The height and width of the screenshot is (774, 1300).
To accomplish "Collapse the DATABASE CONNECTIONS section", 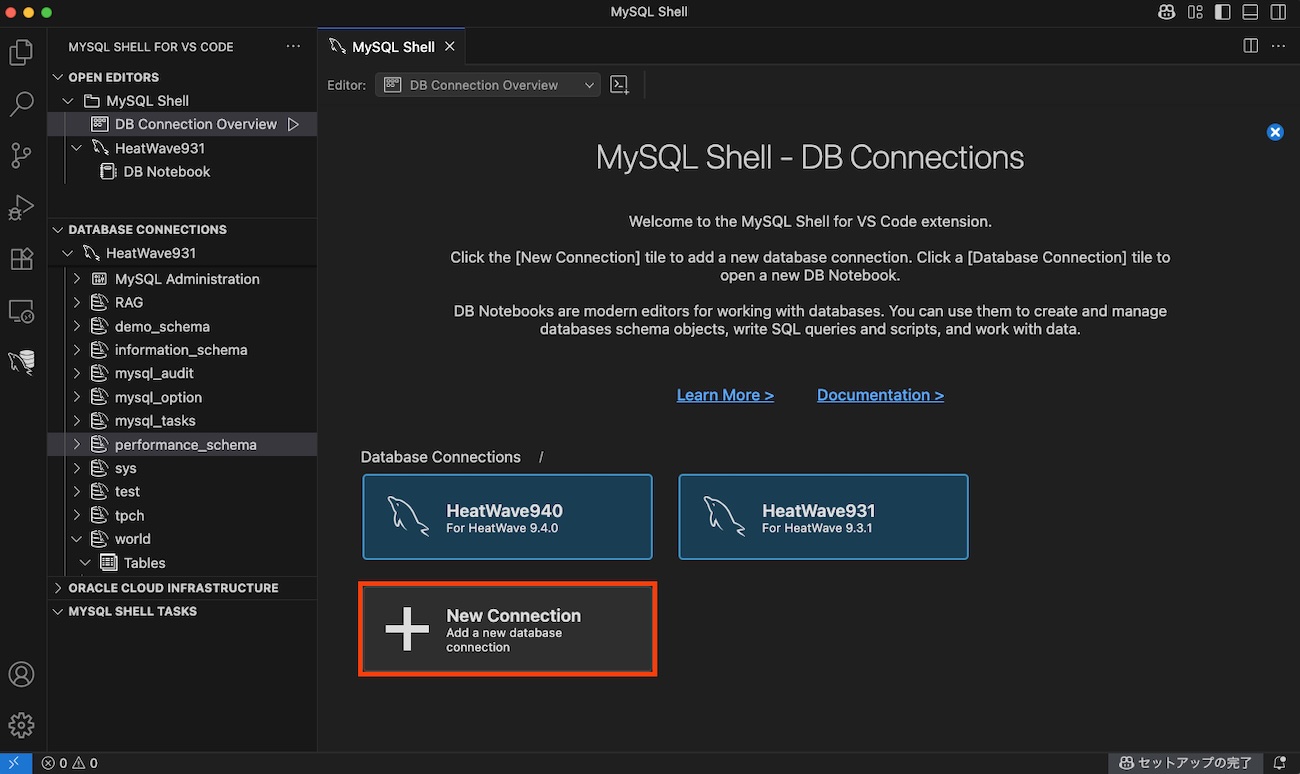I will pos(58,229).
